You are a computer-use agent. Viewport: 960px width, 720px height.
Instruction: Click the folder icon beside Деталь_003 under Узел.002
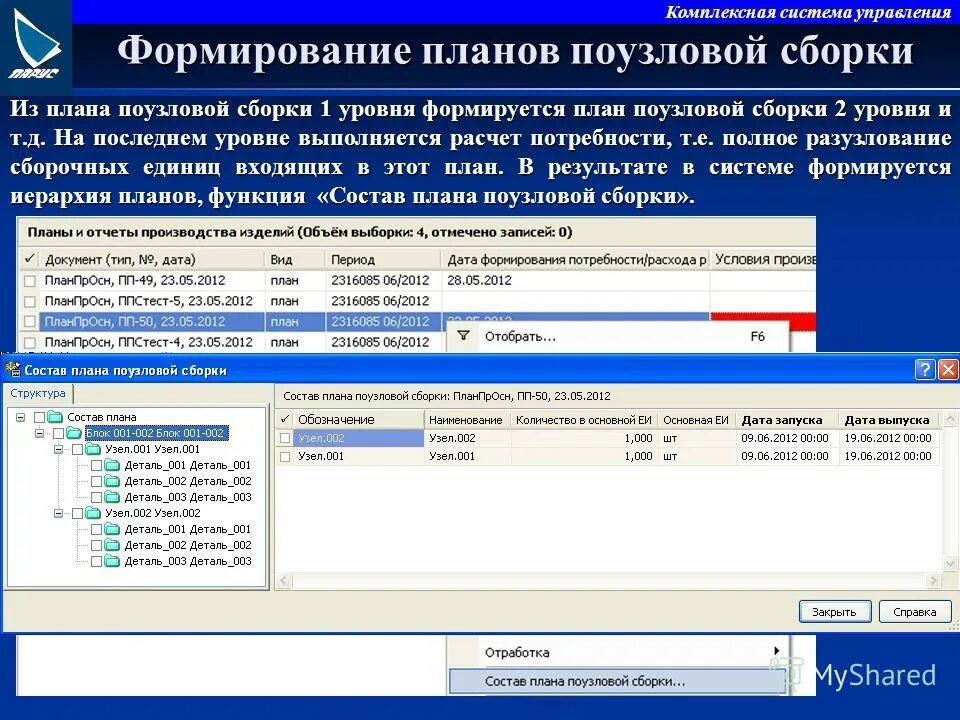(x=112, y=561)
